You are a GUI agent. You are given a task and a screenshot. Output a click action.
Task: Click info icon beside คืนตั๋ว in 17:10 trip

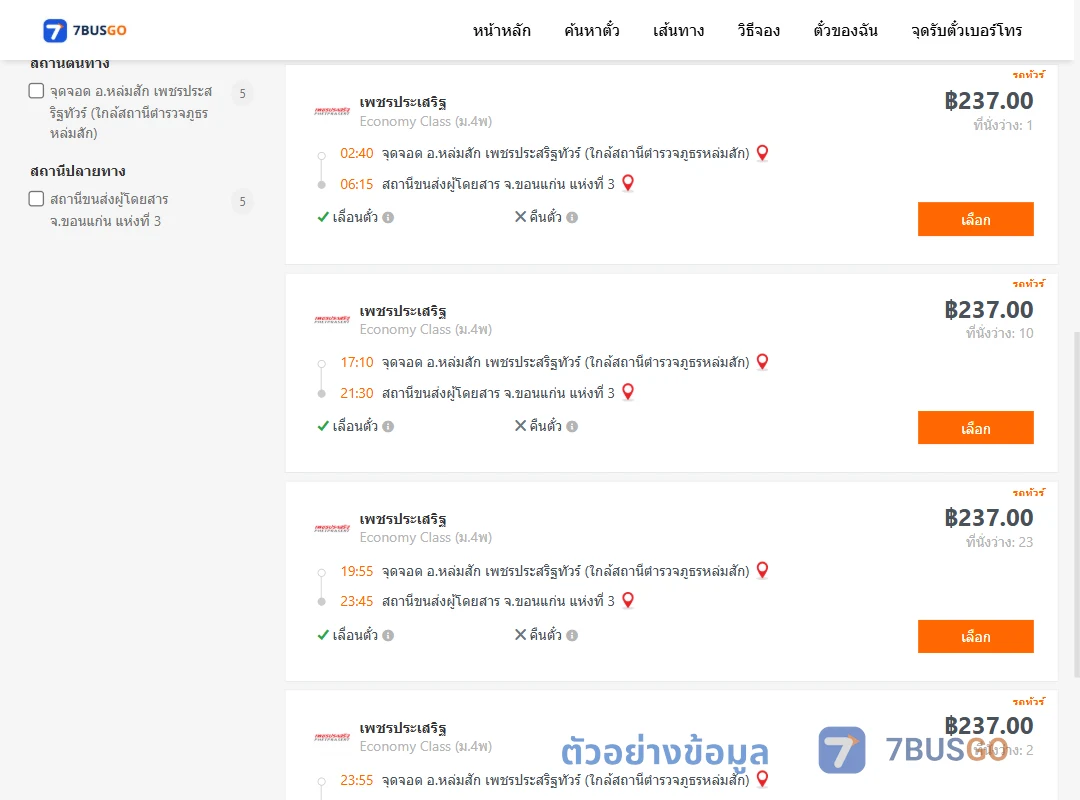click(572, 427)
